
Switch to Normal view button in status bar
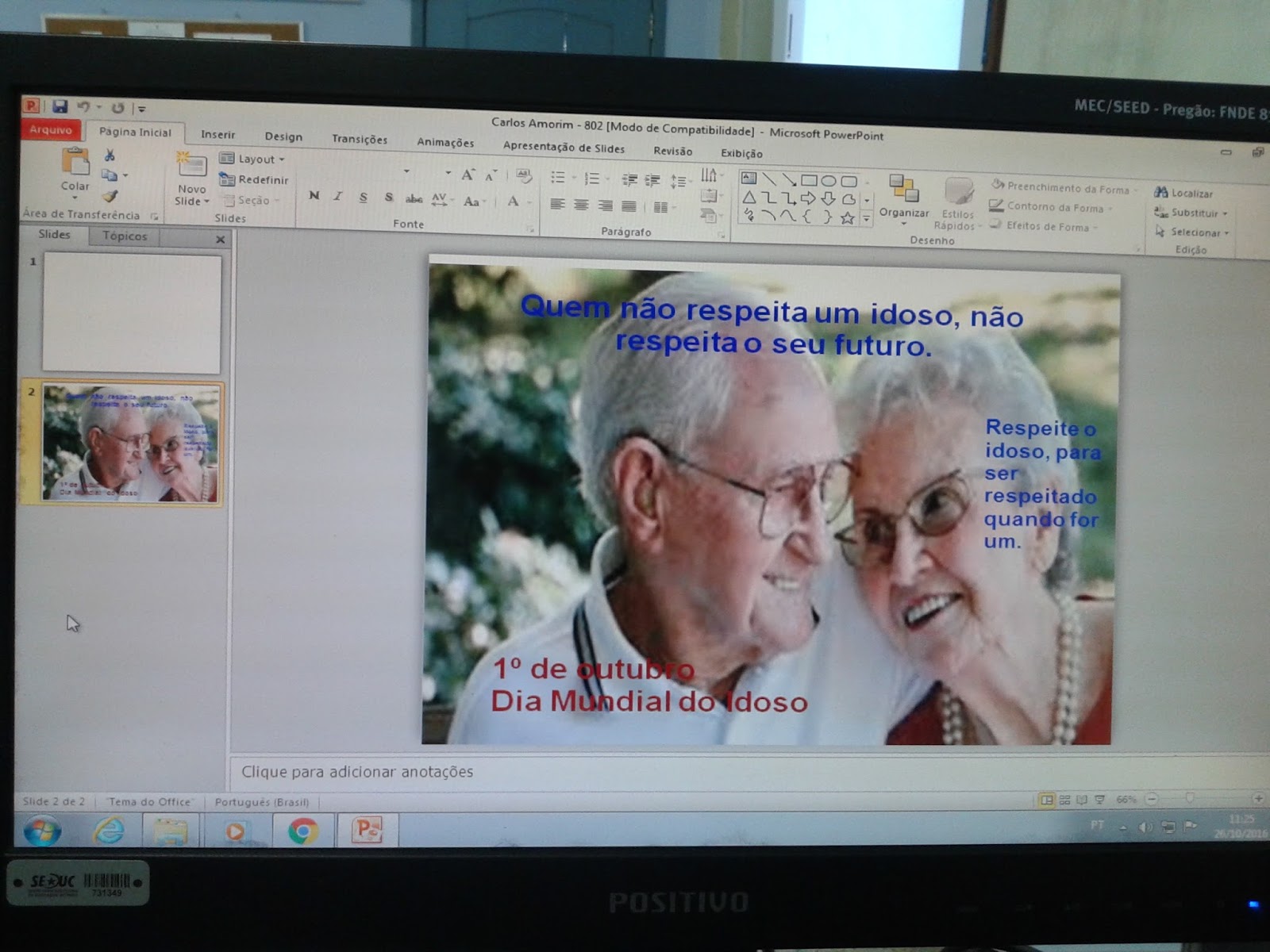(1047, 800)
